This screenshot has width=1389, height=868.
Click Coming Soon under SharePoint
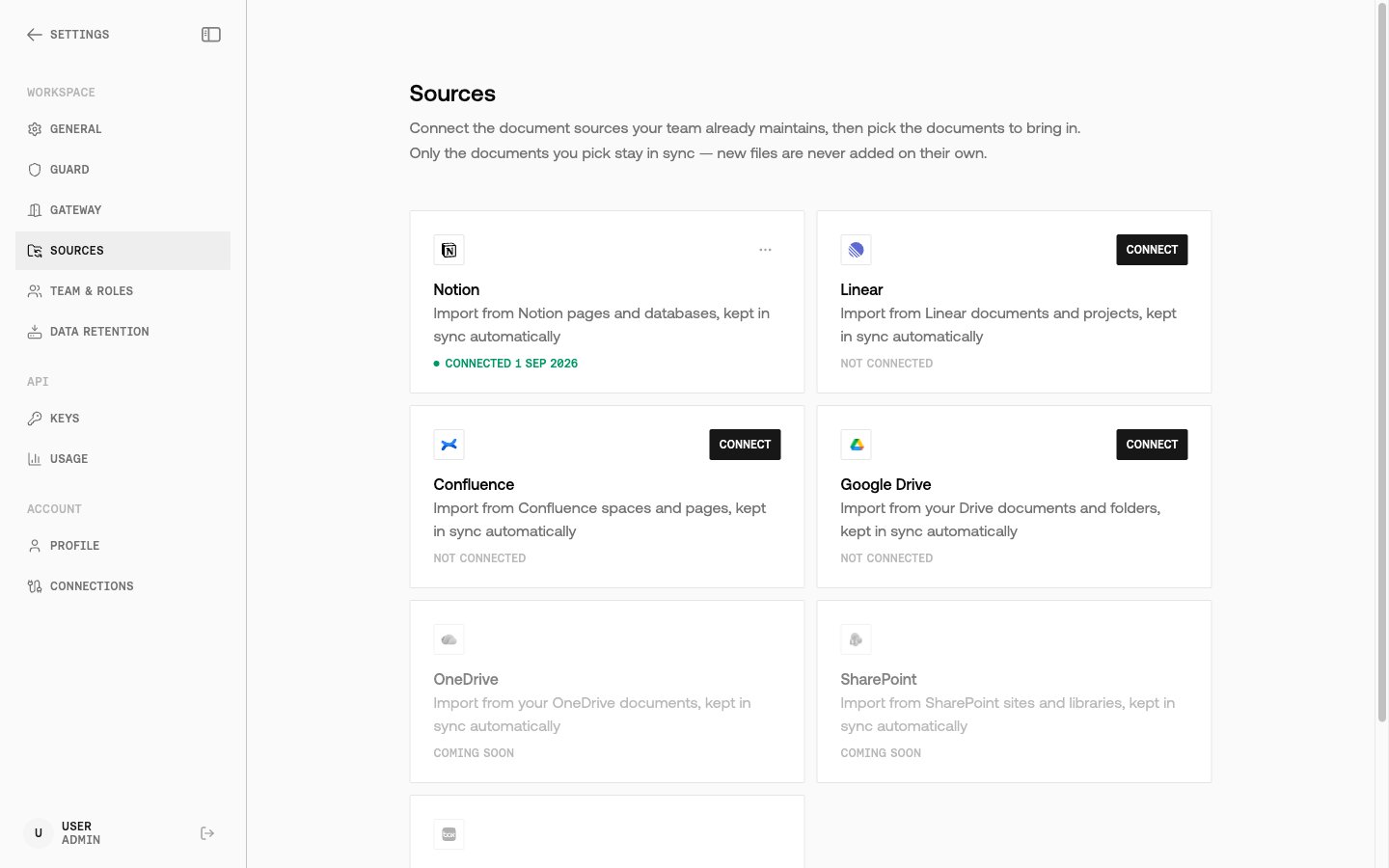pos(881,753)
